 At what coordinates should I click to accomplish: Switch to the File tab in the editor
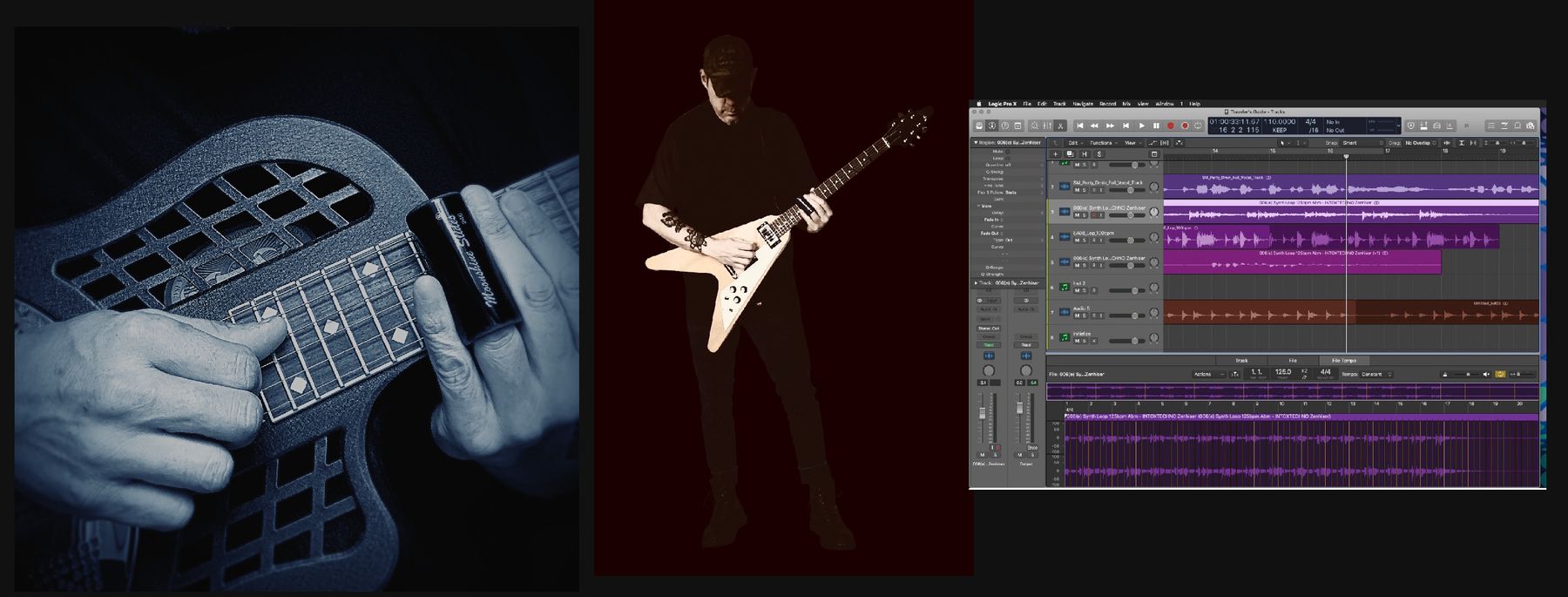(1293, 360)
